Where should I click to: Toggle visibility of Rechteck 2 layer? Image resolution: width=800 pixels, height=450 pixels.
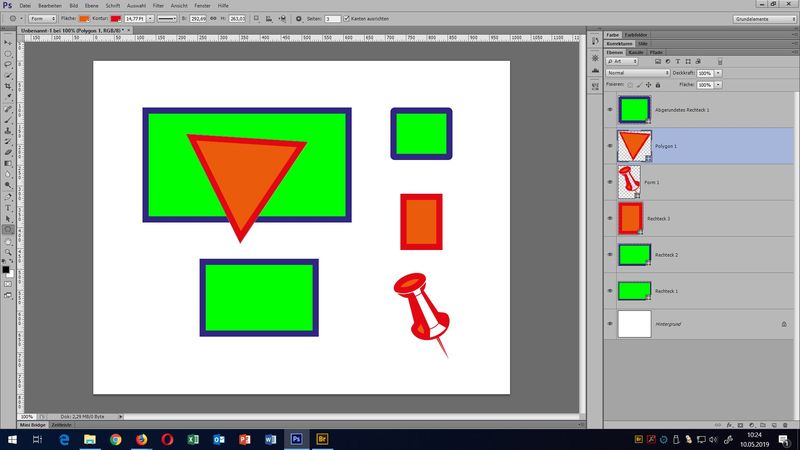pyautogui.click(x=610, y=255)
